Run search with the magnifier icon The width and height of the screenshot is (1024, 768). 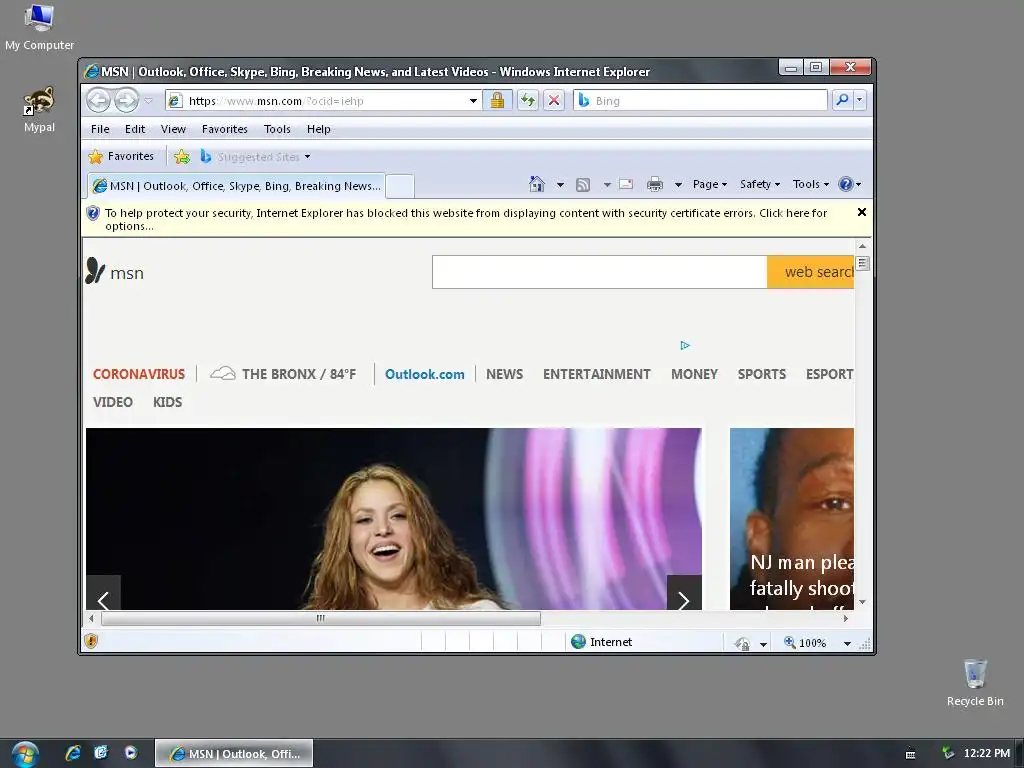(842, 100)
